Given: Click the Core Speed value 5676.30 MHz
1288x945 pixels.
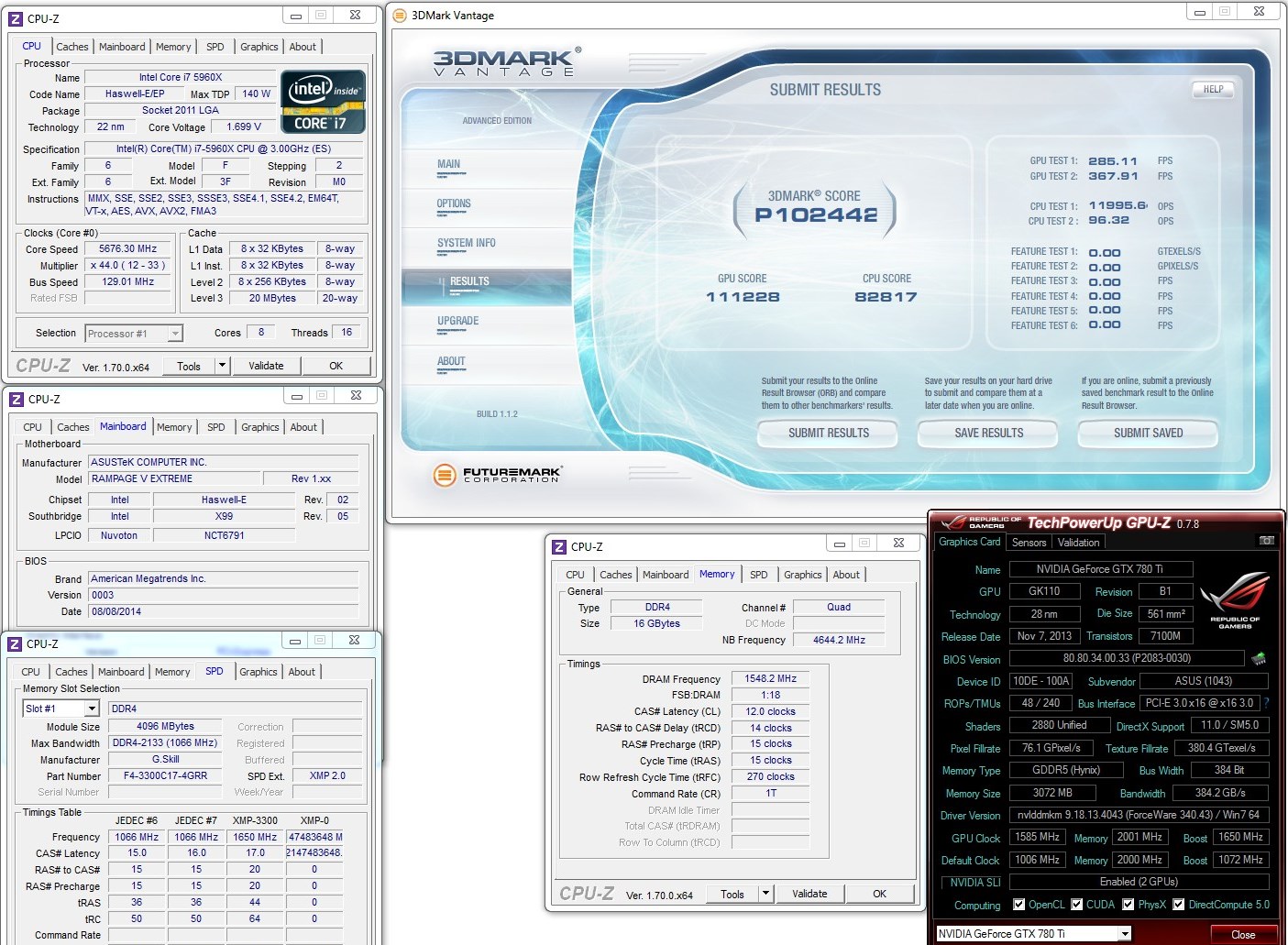Looking at the screenshot, I should pos(128,248).
